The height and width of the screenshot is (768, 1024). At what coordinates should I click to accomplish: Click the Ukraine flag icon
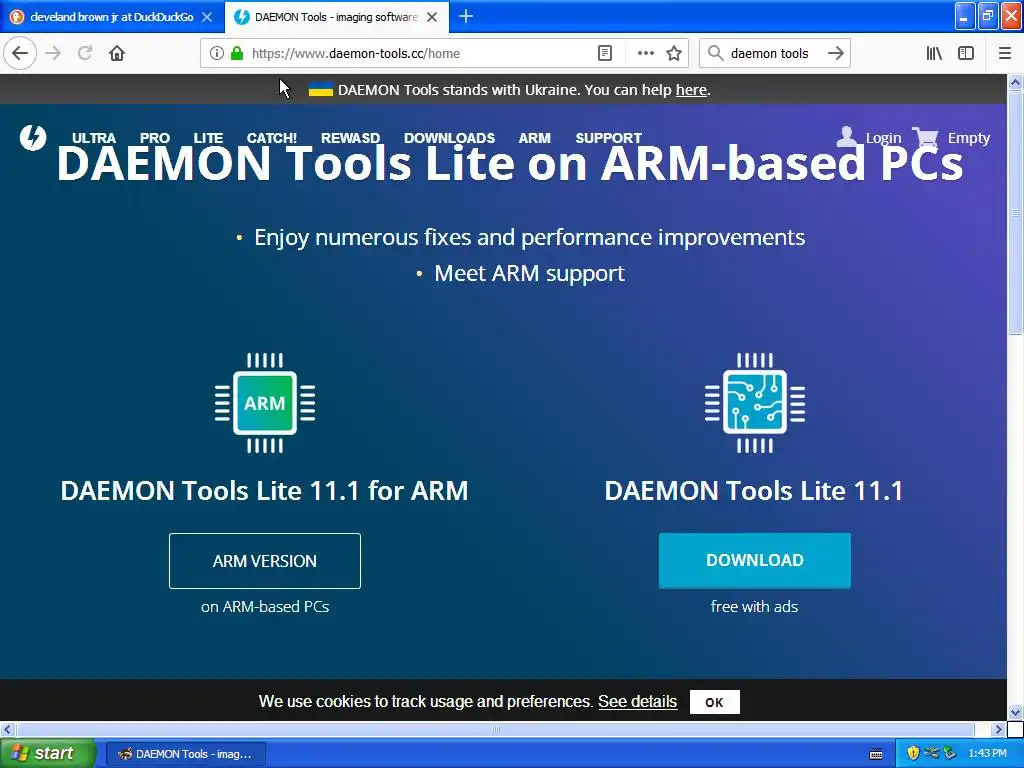click(321, 89)
